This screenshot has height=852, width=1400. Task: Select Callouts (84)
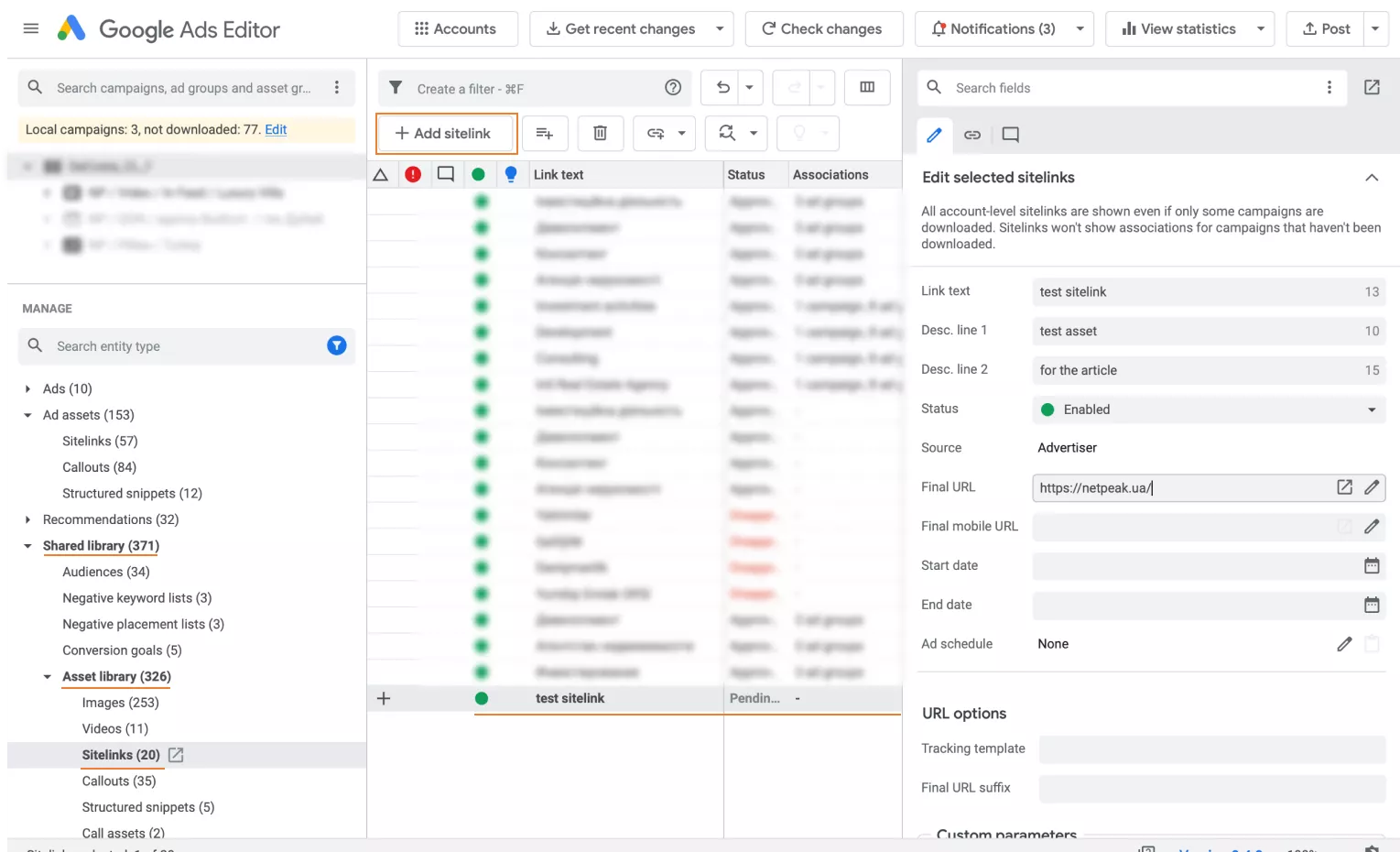tap(99, 467)
